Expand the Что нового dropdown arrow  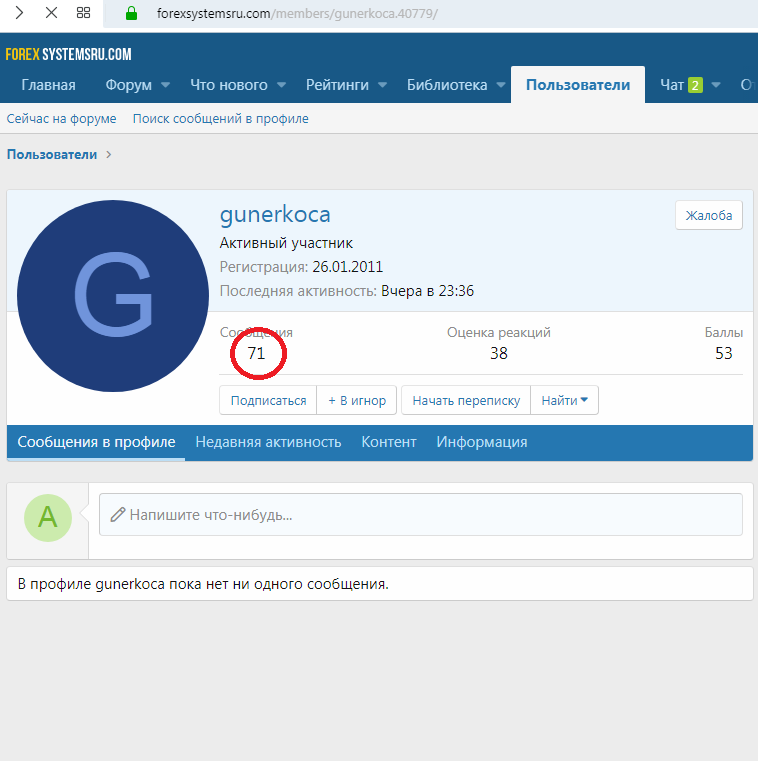pyautogui.click(x=281, y=85)
